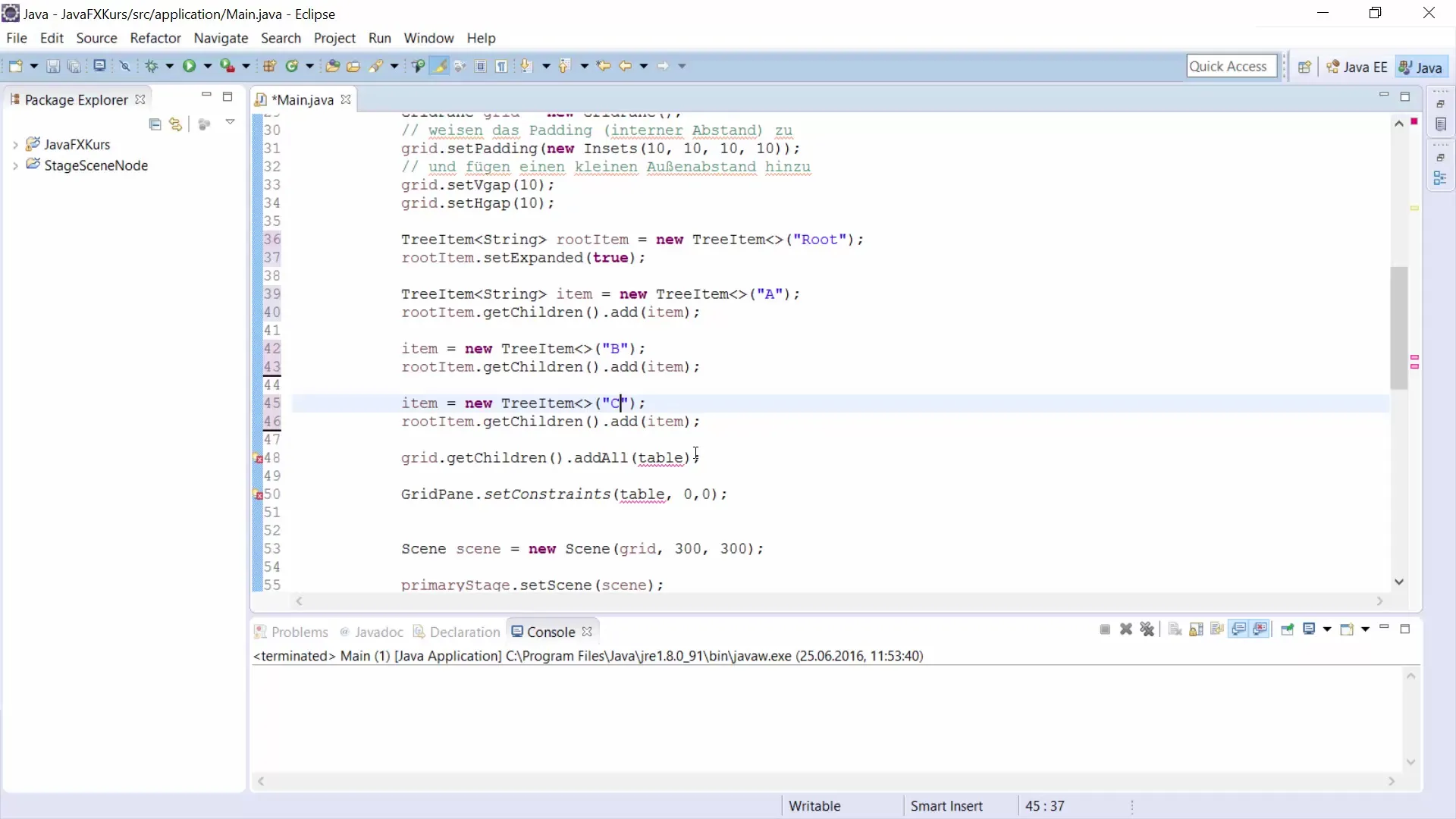Switch to the Declaration tab
The height and width of the screenshot is (819, 1456).
[457, 632]
